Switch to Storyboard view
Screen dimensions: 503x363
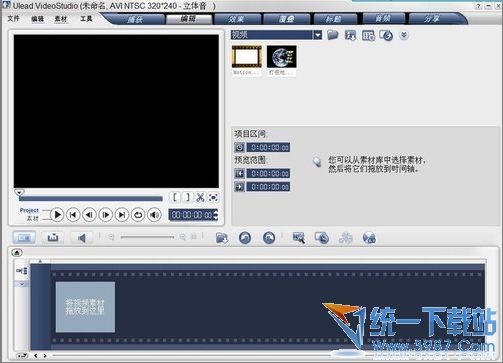[x=24, y=238]
